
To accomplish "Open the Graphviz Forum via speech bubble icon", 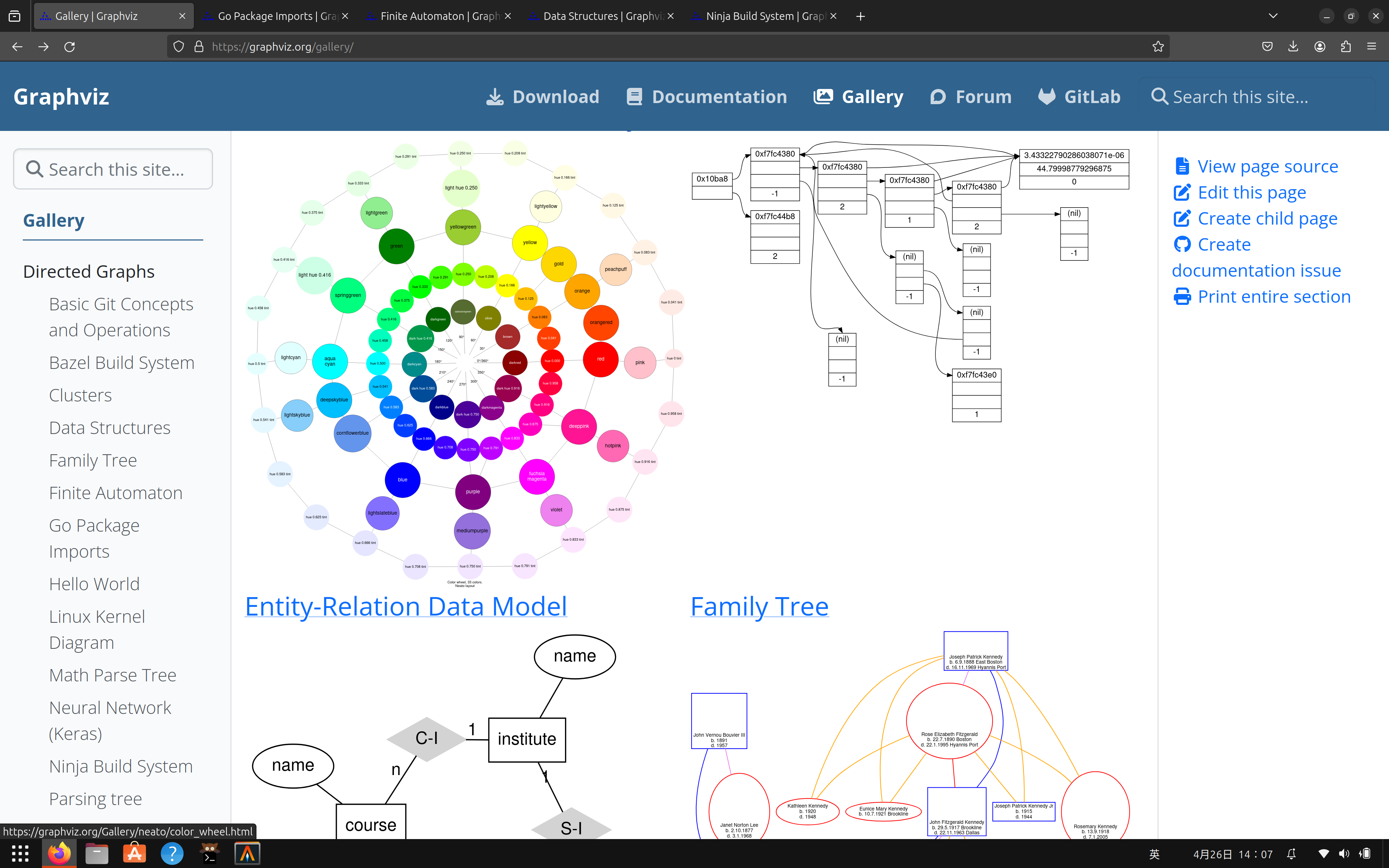I will click(x=938, y=97).
